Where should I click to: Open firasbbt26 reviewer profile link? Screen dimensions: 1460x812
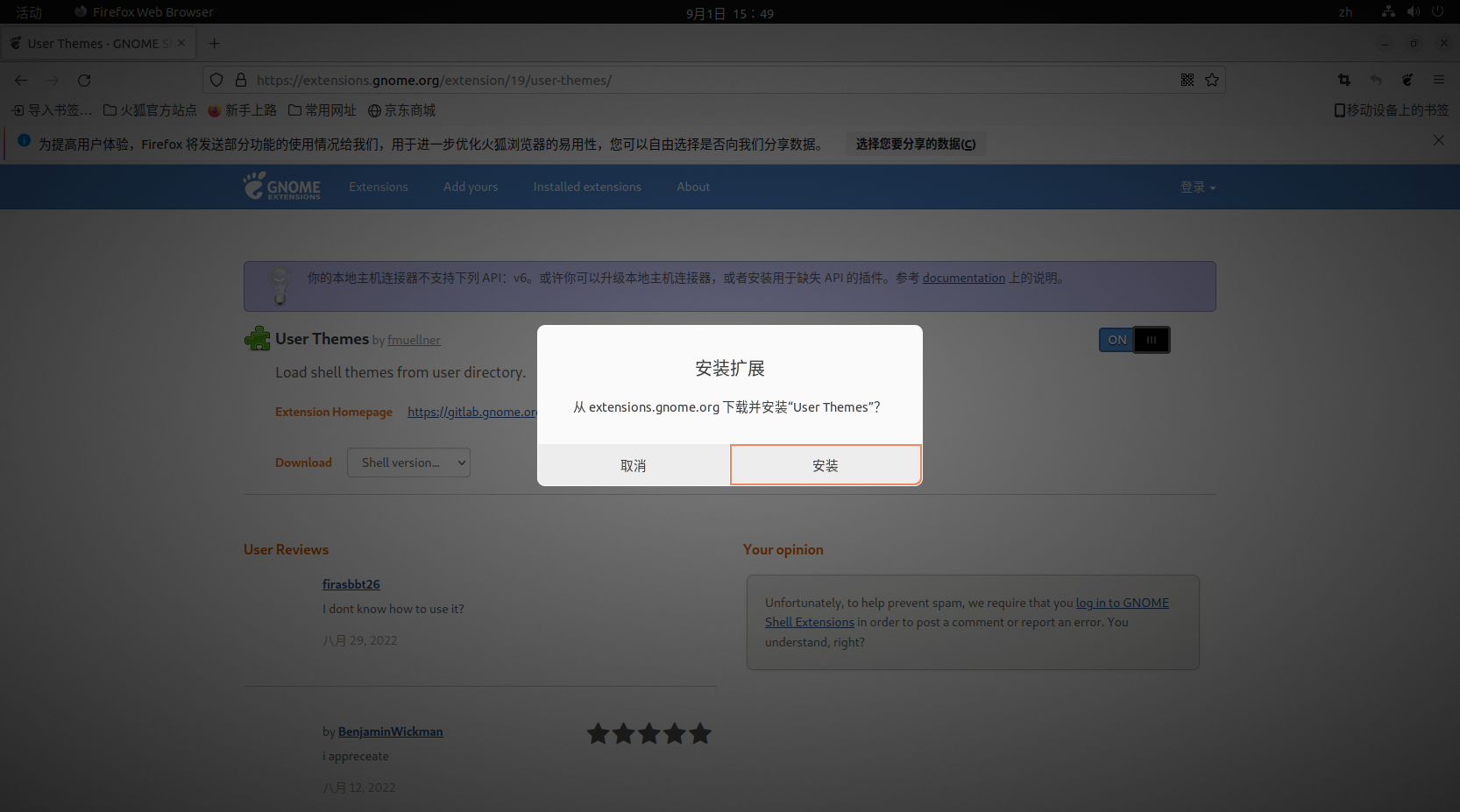click(351, 584)
